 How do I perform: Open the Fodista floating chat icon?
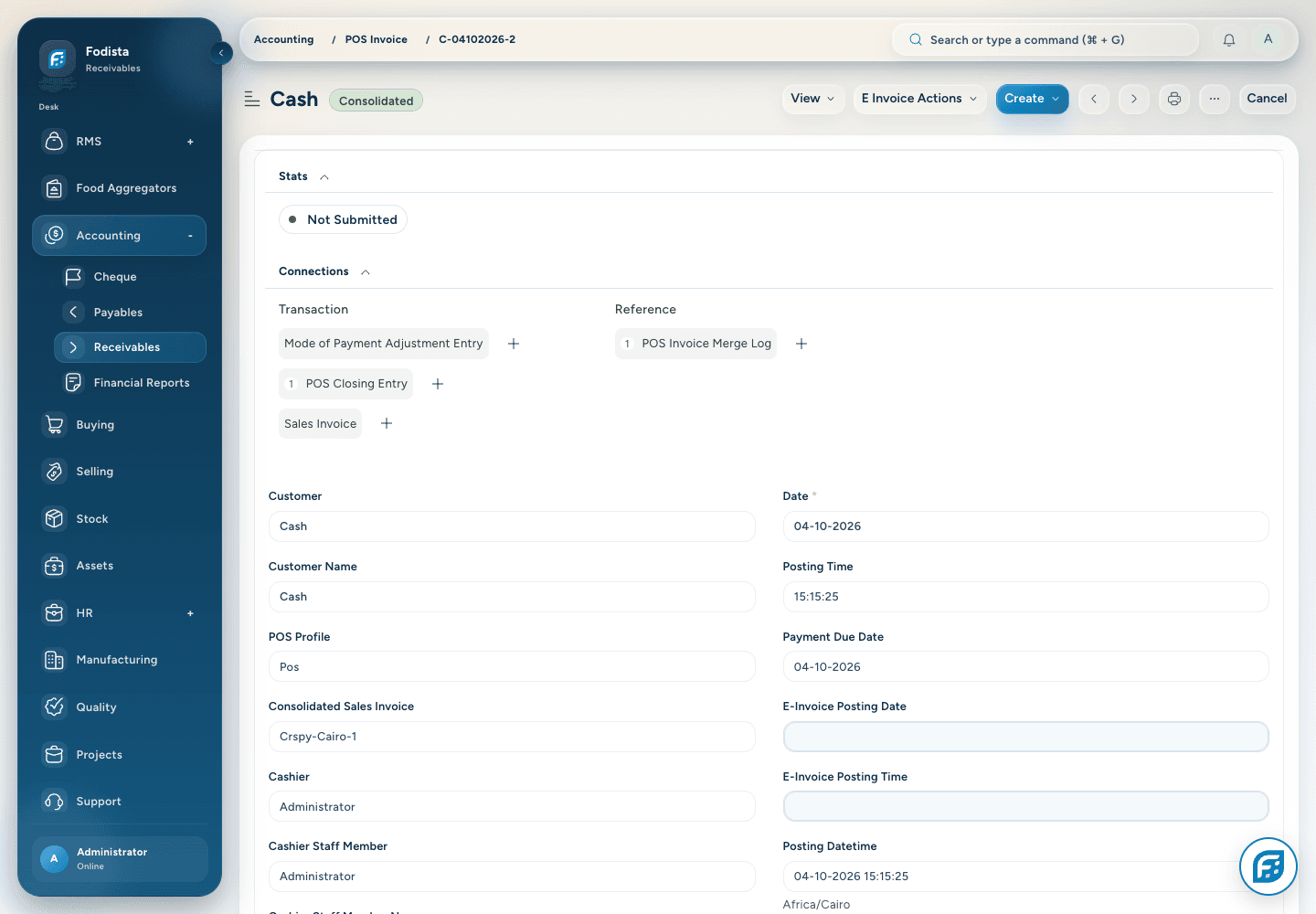click(1268, 866)
